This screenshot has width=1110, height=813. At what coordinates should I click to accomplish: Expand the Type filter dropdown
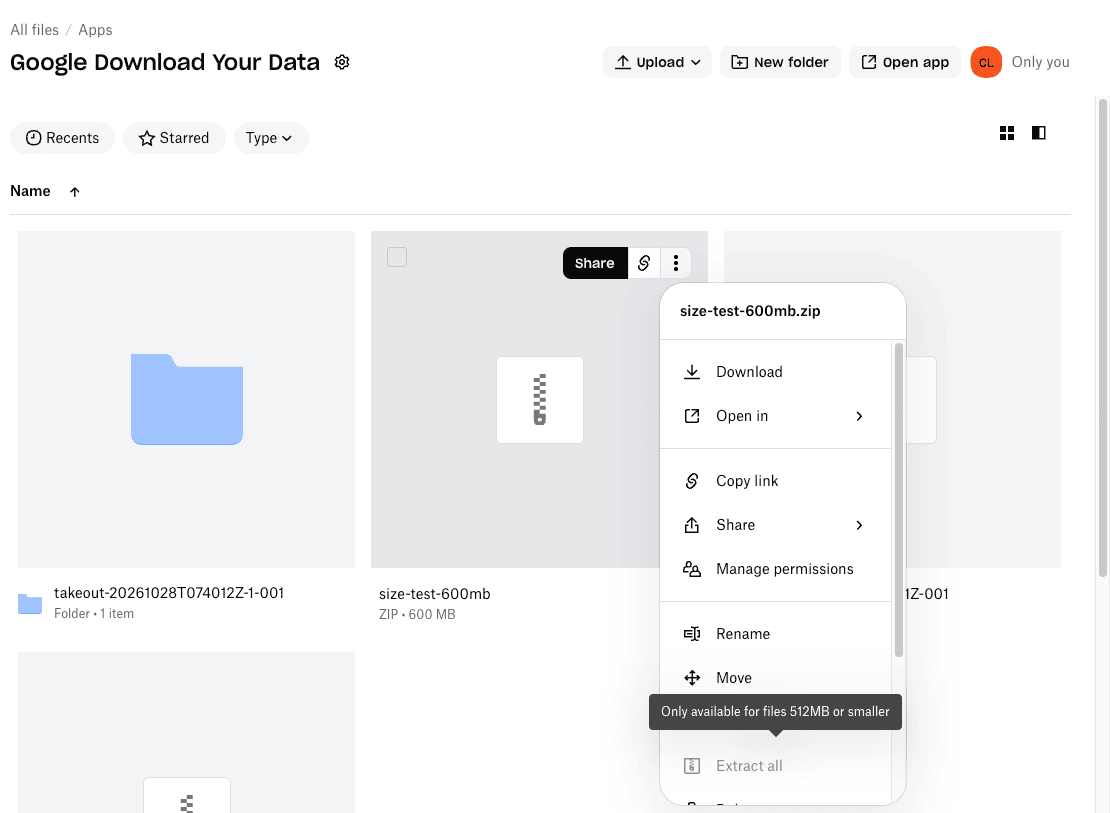(x=271, y=138)
